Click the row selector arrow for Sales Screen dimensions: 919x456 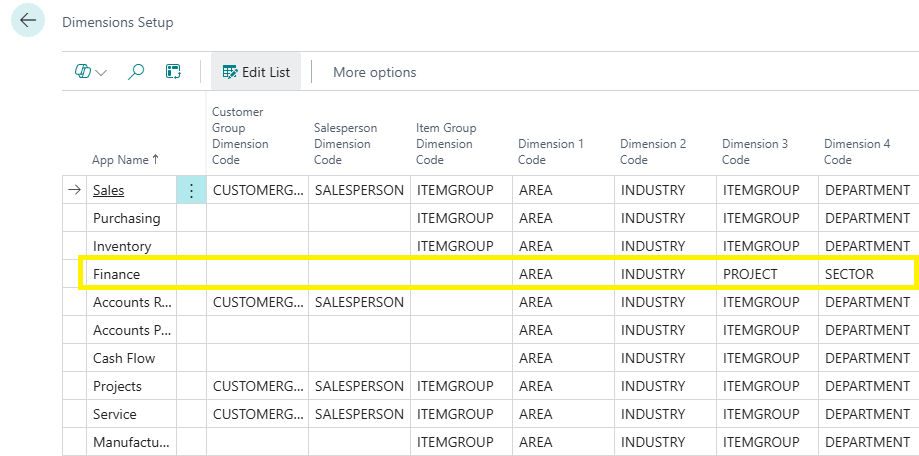pos(74,190)
